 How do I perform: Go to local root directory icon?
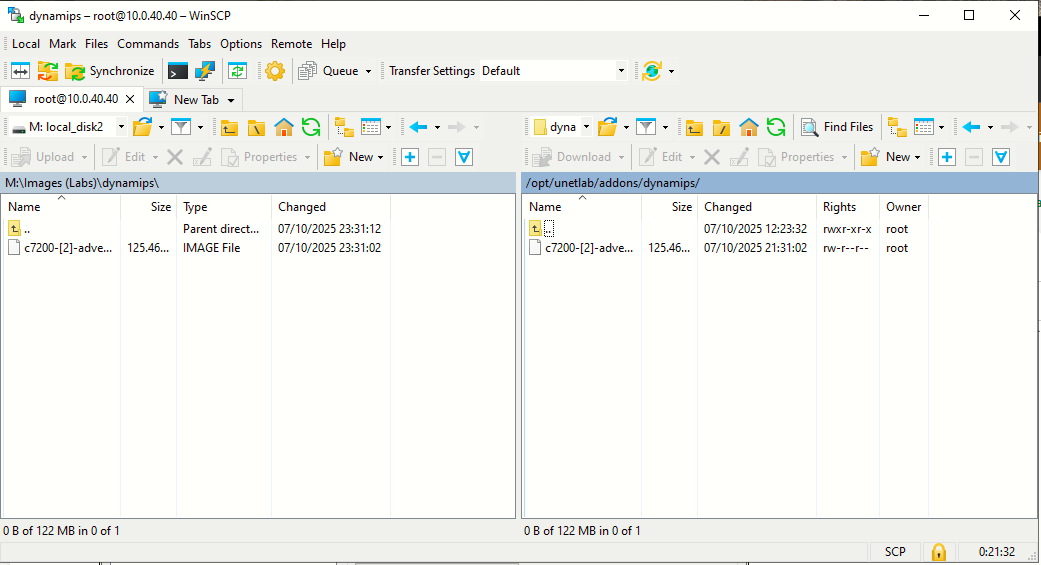click(256, 127)
